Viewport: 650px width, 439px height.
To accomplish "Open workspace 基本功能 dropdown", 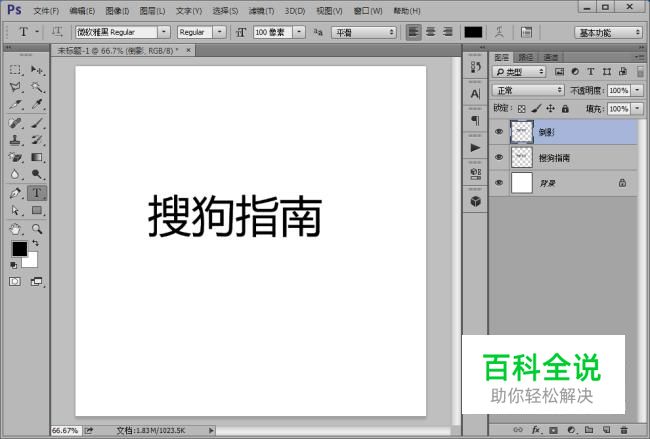I will click(x=608, y=32).
